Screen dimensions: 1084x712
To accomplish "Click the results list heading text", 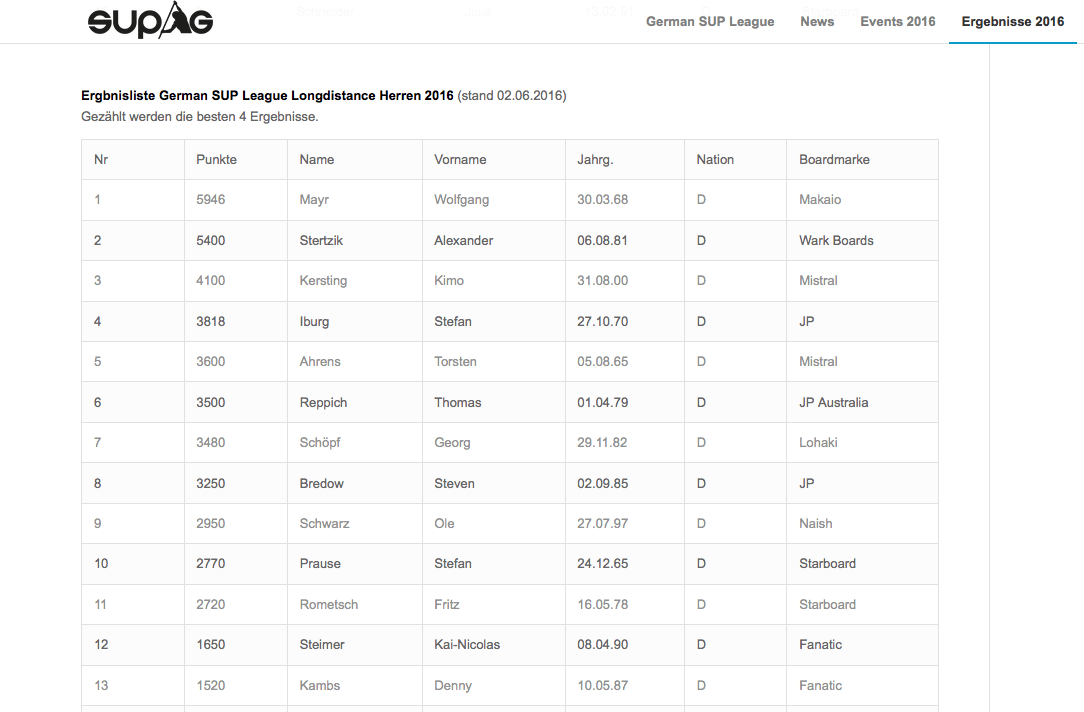I will [267, 96].
